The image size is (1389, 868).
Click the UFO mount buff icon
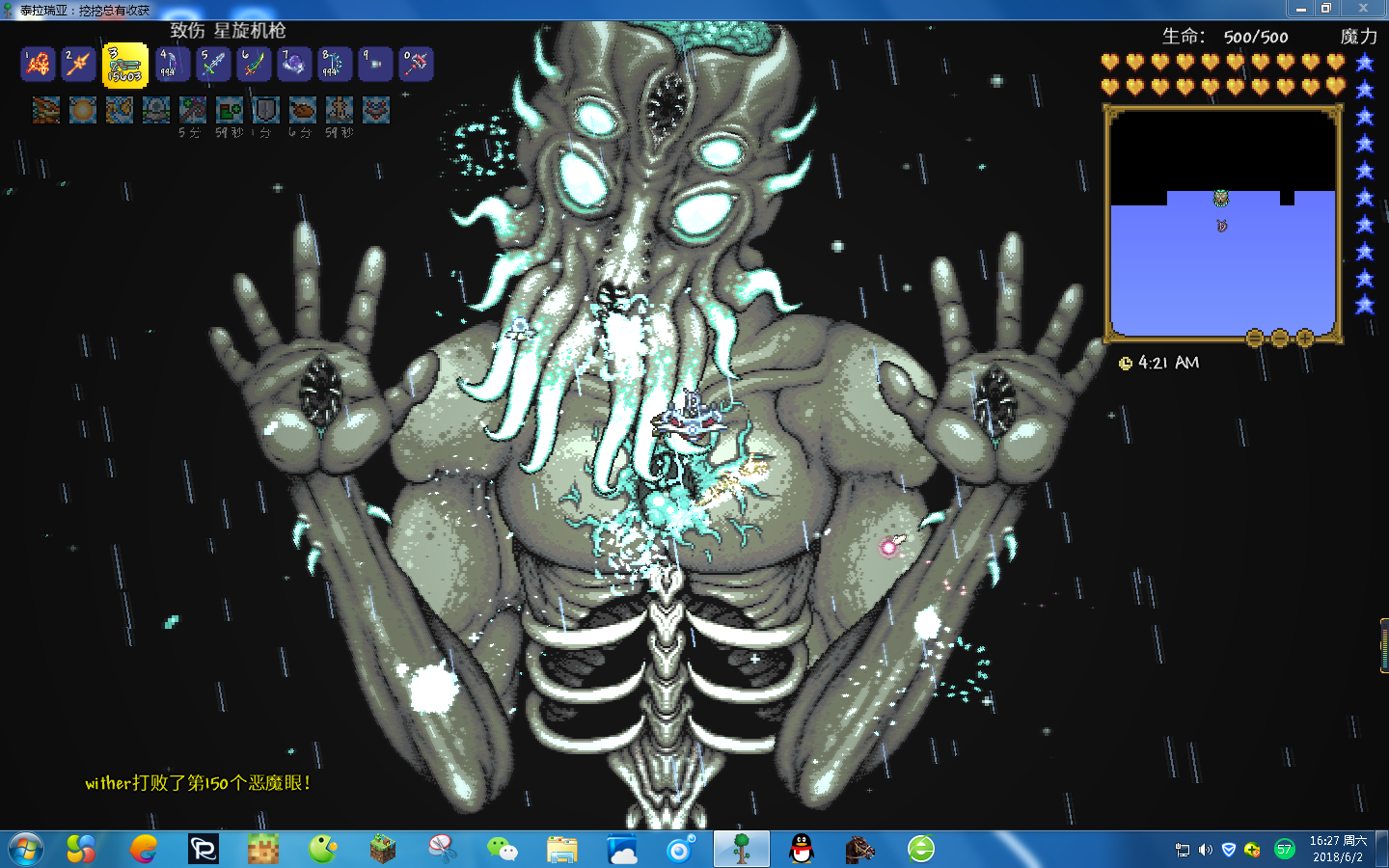(156, 110)
